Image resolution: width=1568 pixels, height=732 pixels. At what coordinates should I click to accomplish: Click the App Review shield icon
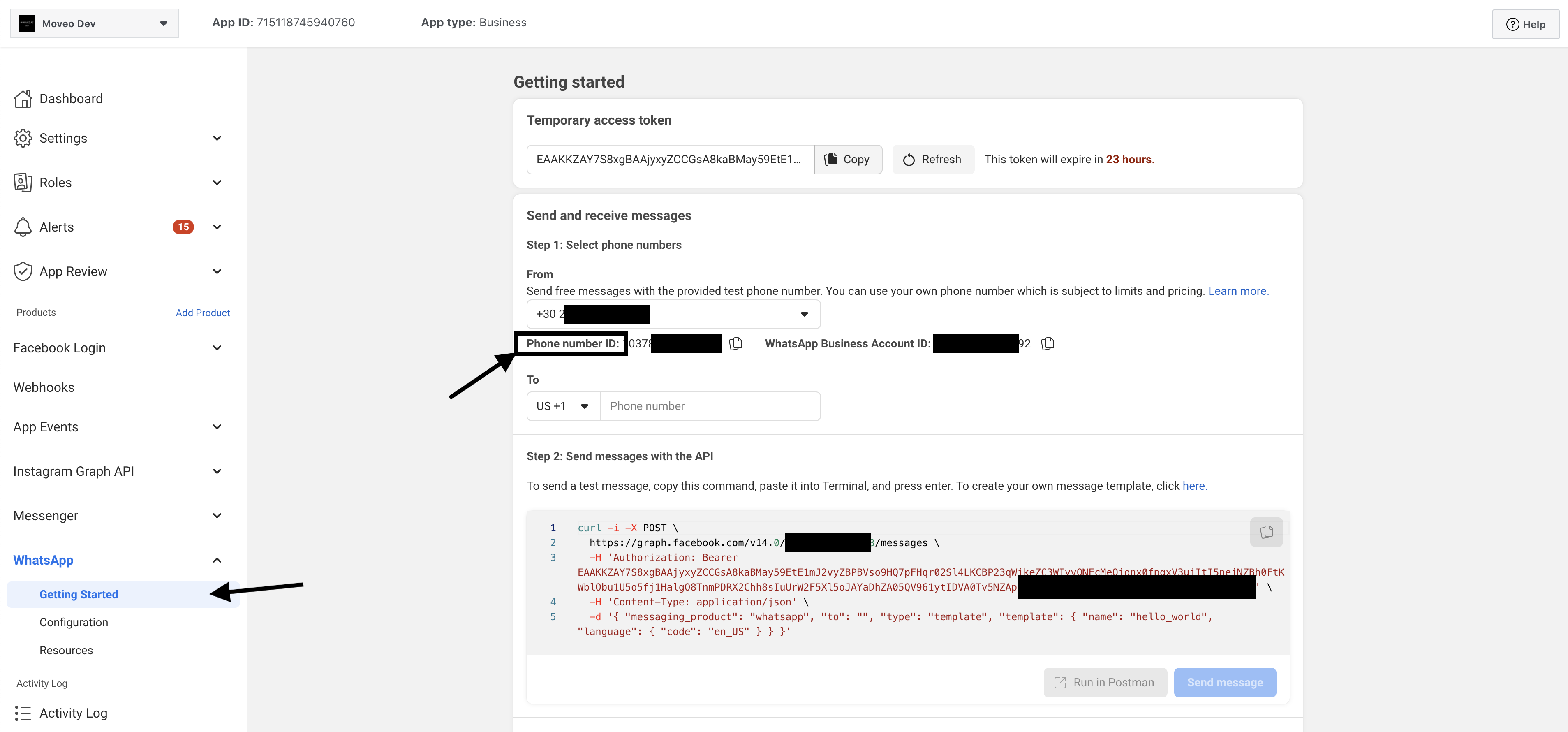tap(23, 271)
